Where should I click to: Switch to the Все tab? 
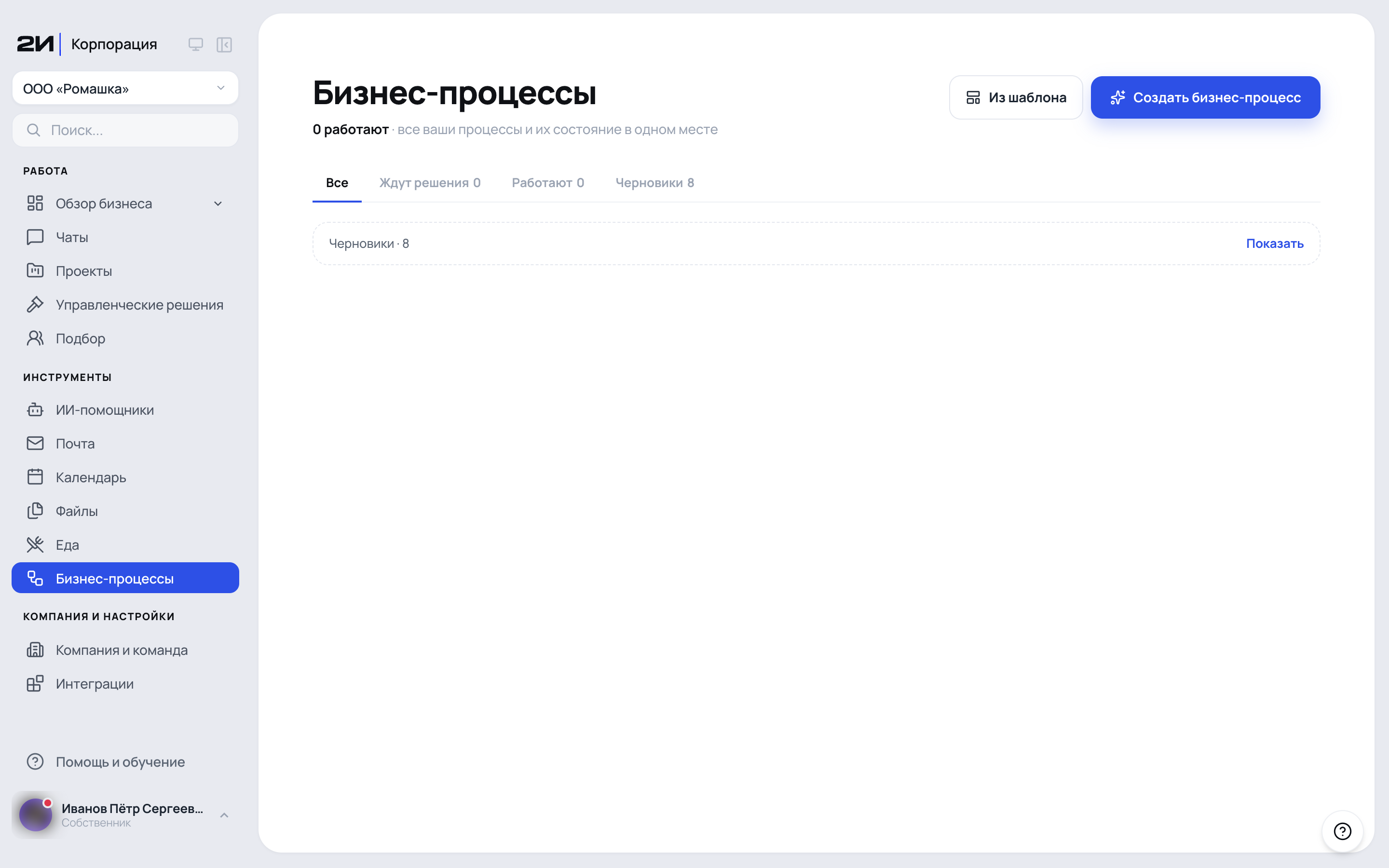coord(337,183)
